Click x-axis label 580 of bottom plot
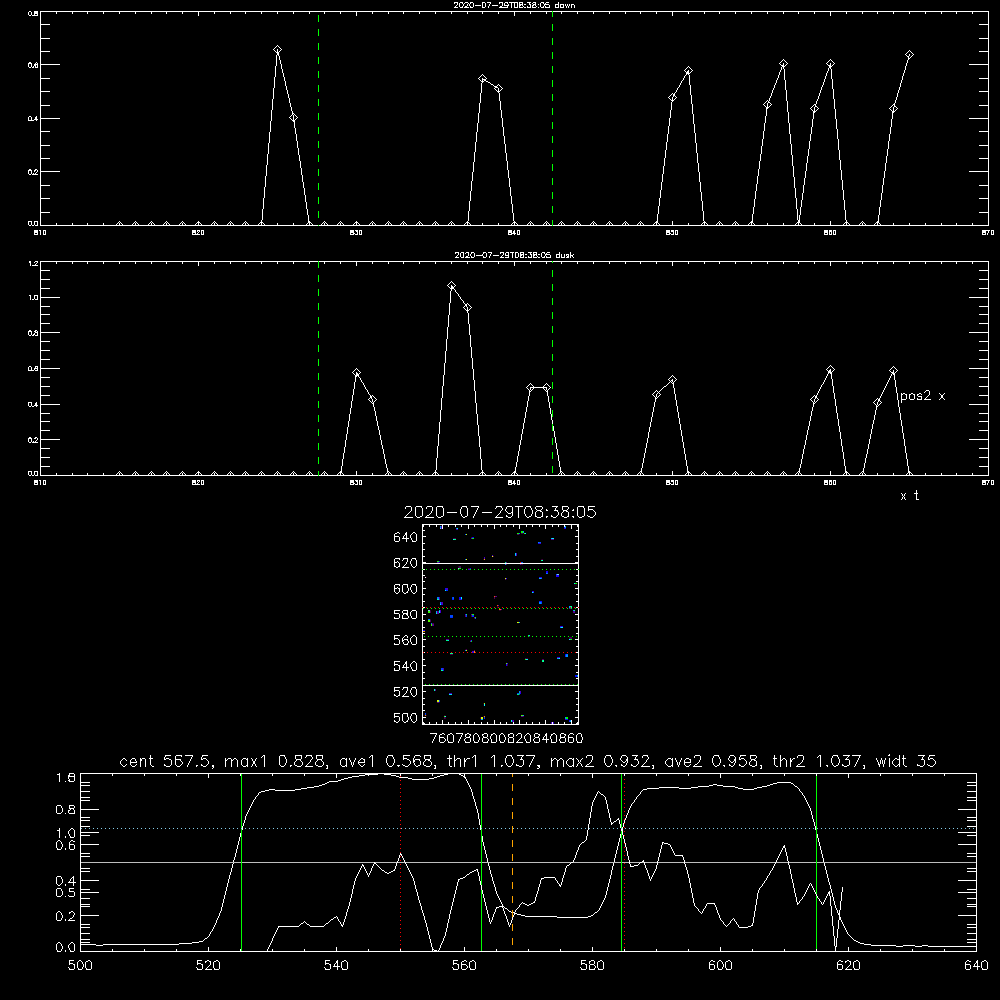Screen dimensions: 1000x1000 (x=592, y=966)
